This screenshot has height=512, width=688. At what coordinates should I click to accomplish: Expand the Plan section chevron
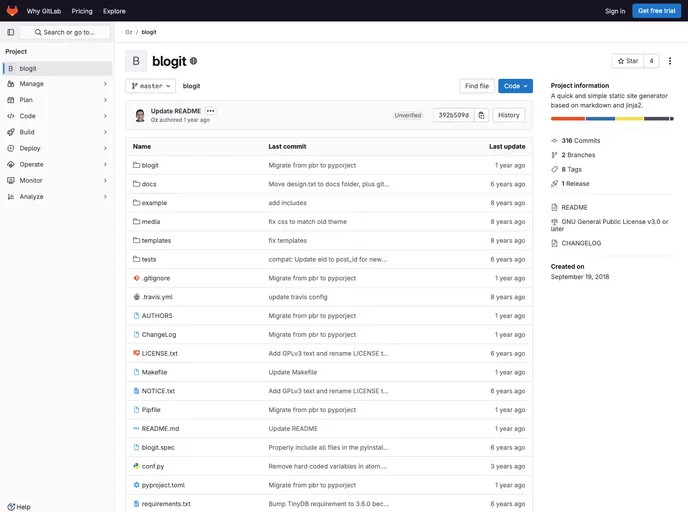(105, 100)
